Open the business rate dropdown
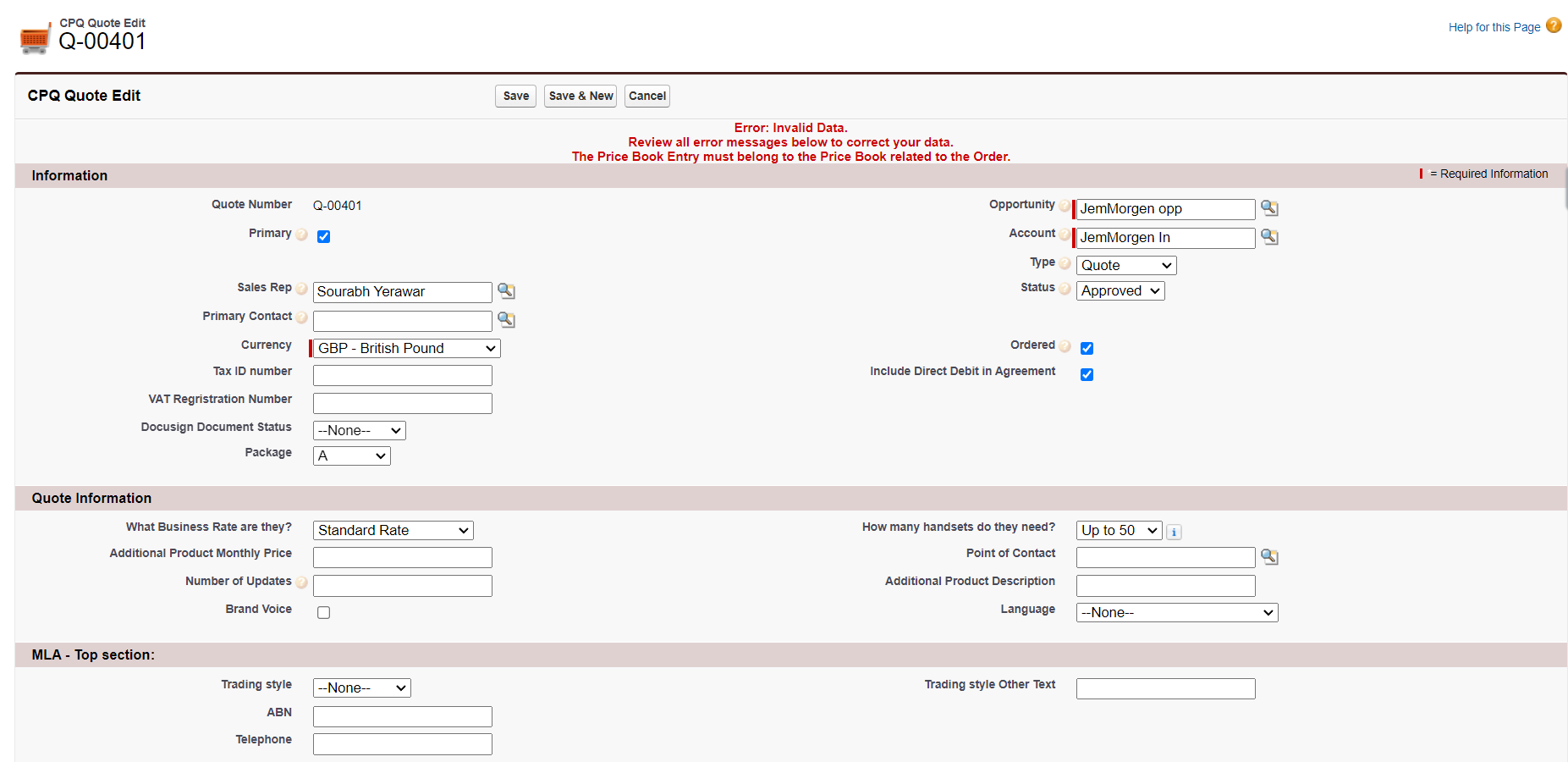 [x=393, y=530]
